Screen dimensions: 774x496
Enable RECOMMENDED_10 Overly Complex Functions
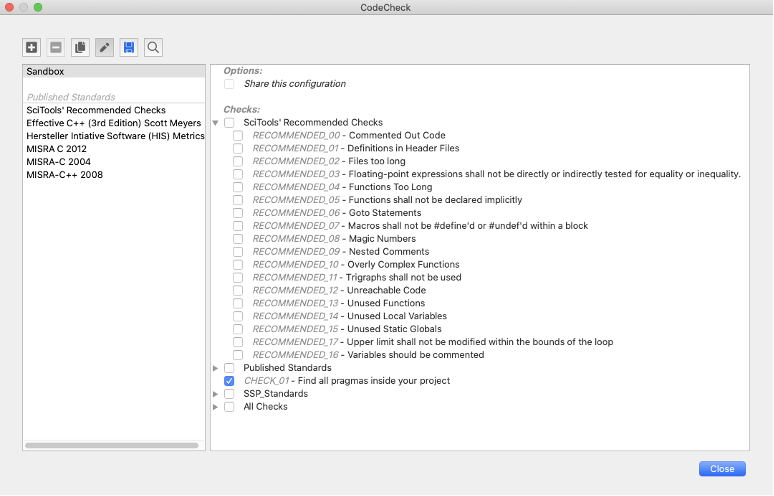238,264
